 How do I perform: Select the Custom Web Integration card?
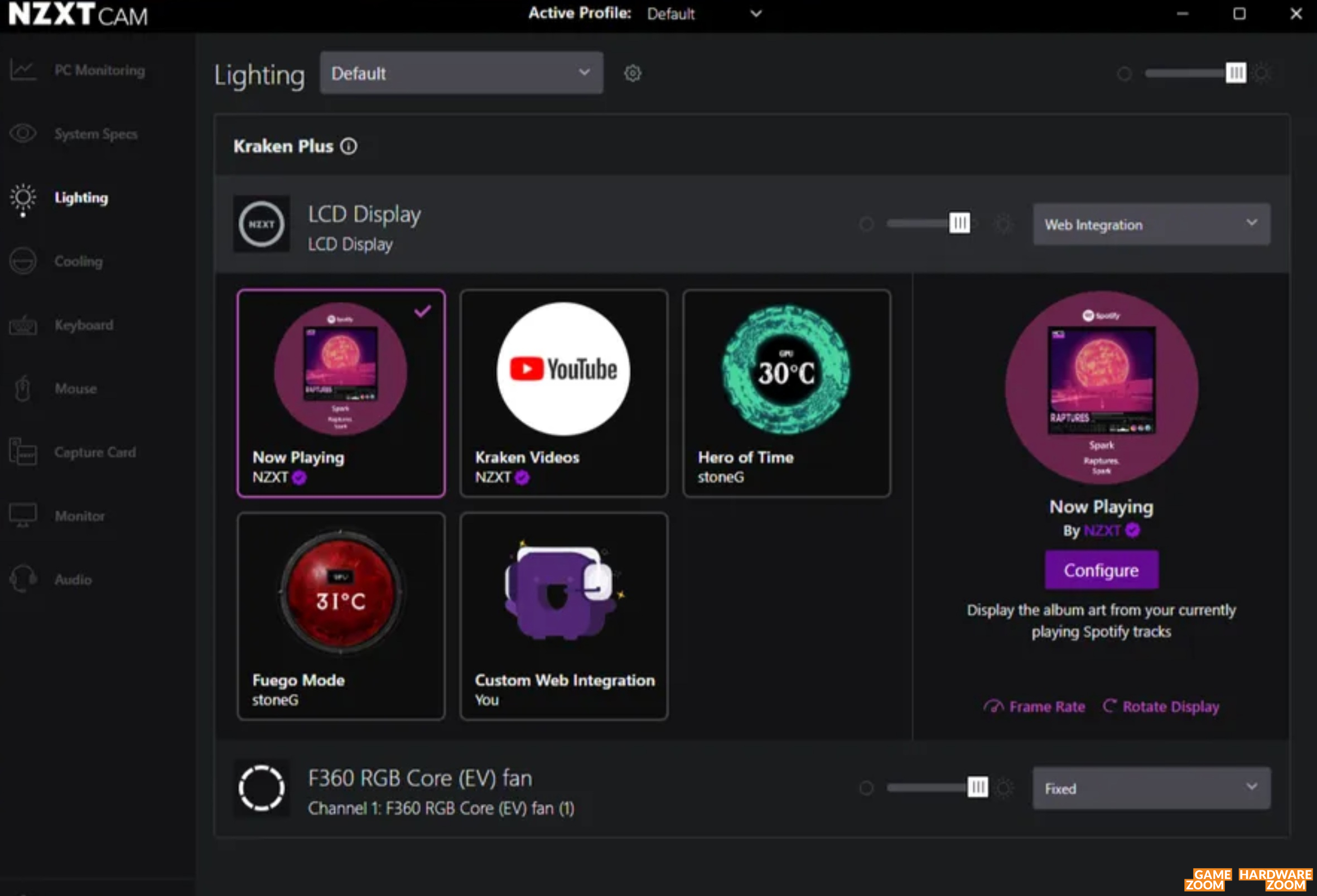564,616
